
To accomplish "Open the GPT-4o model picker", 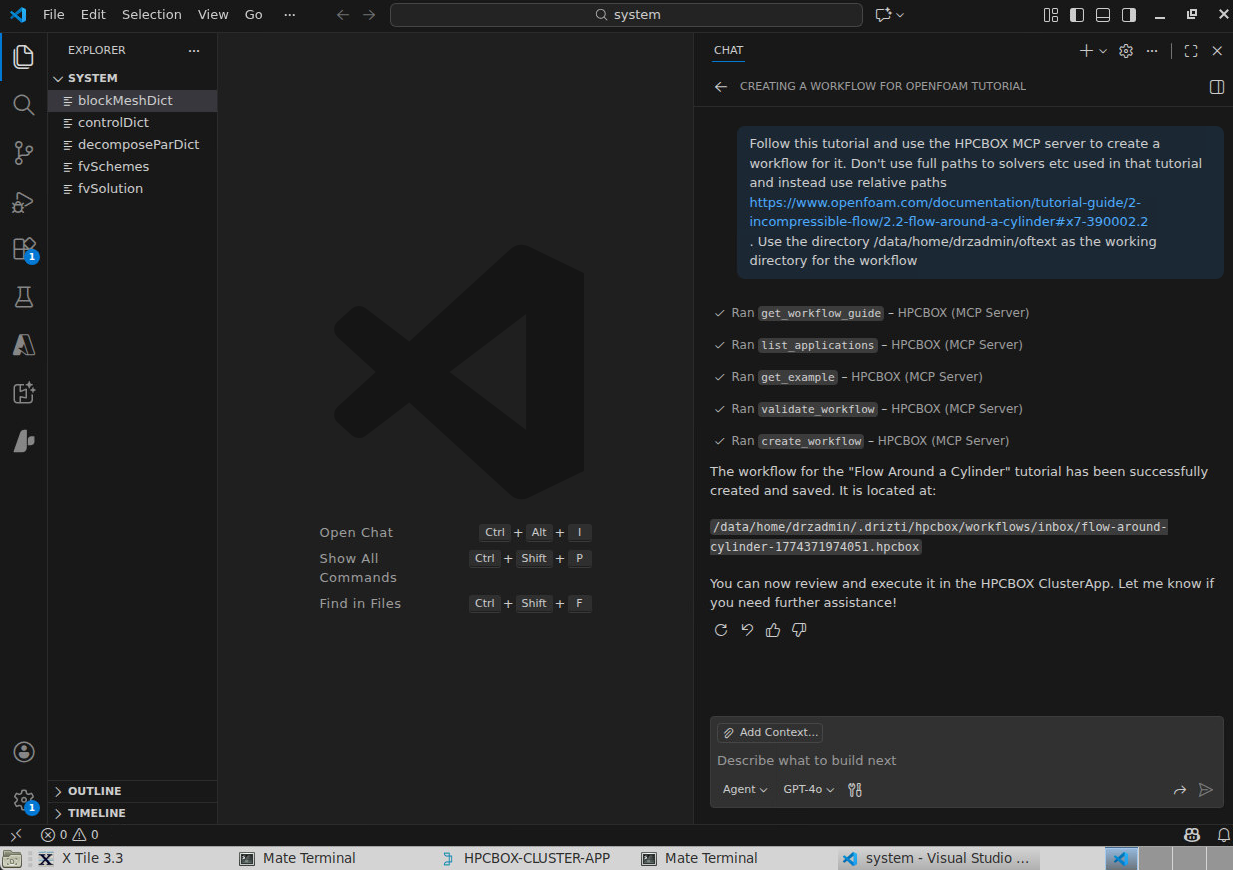I will click(808, 790).
